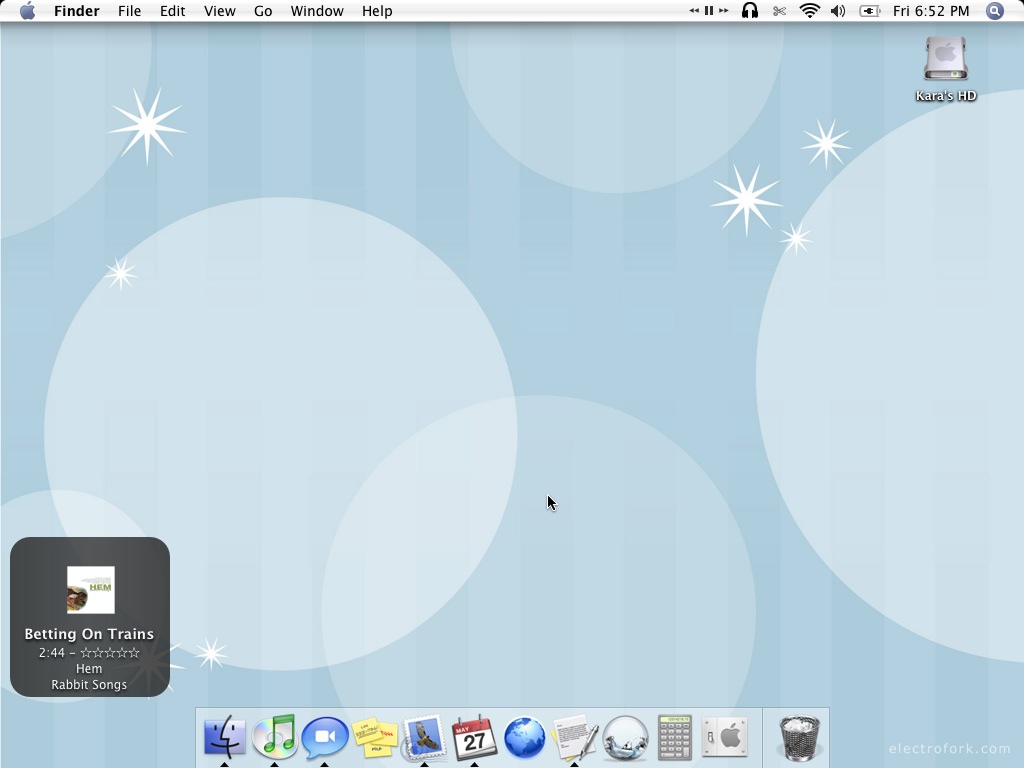Open the battery power status menu
1024x768 pixels.
[870, 11]
